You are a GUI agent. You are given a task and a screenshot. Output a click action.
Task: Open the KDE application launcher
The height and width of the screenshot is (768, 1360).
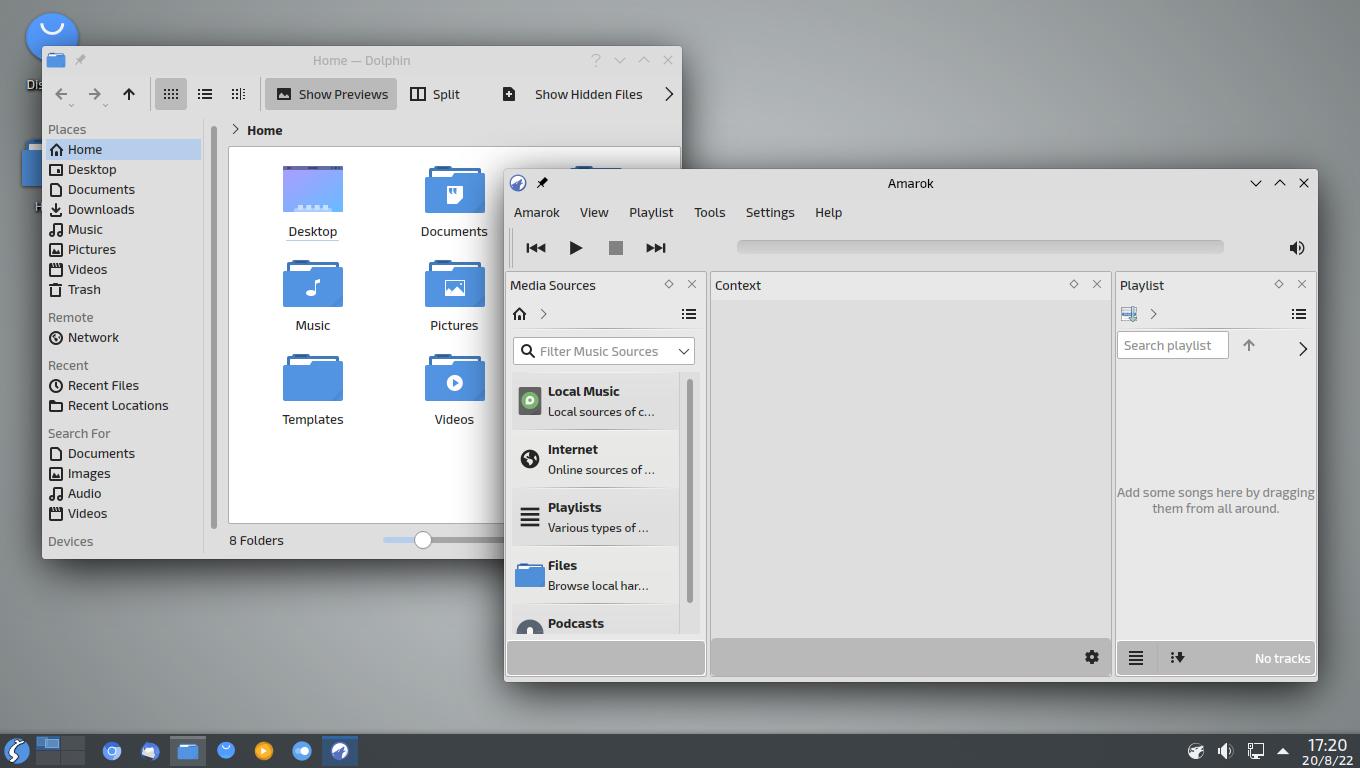coord(17,750)
